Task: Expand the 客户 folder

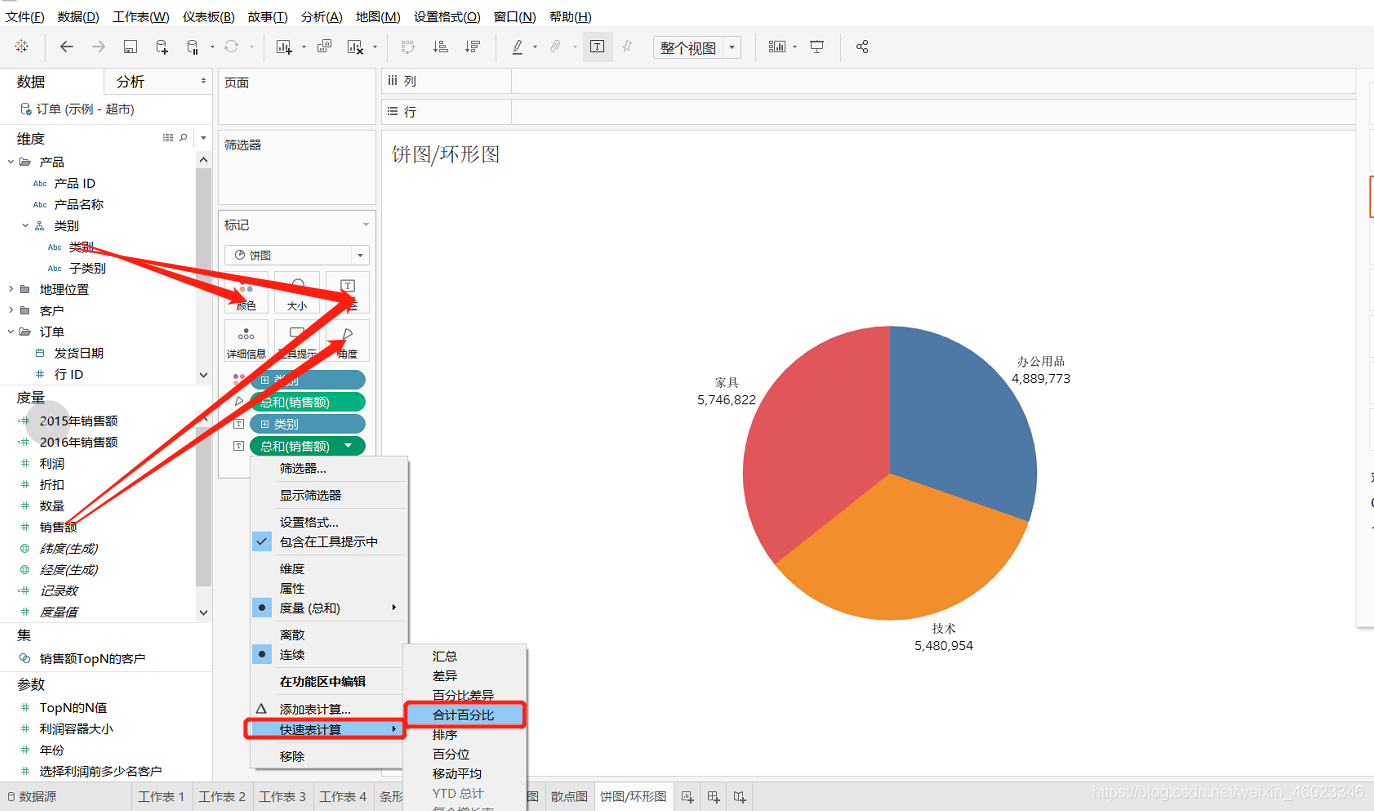Action: pyautogui.click(x=11, y=310)
